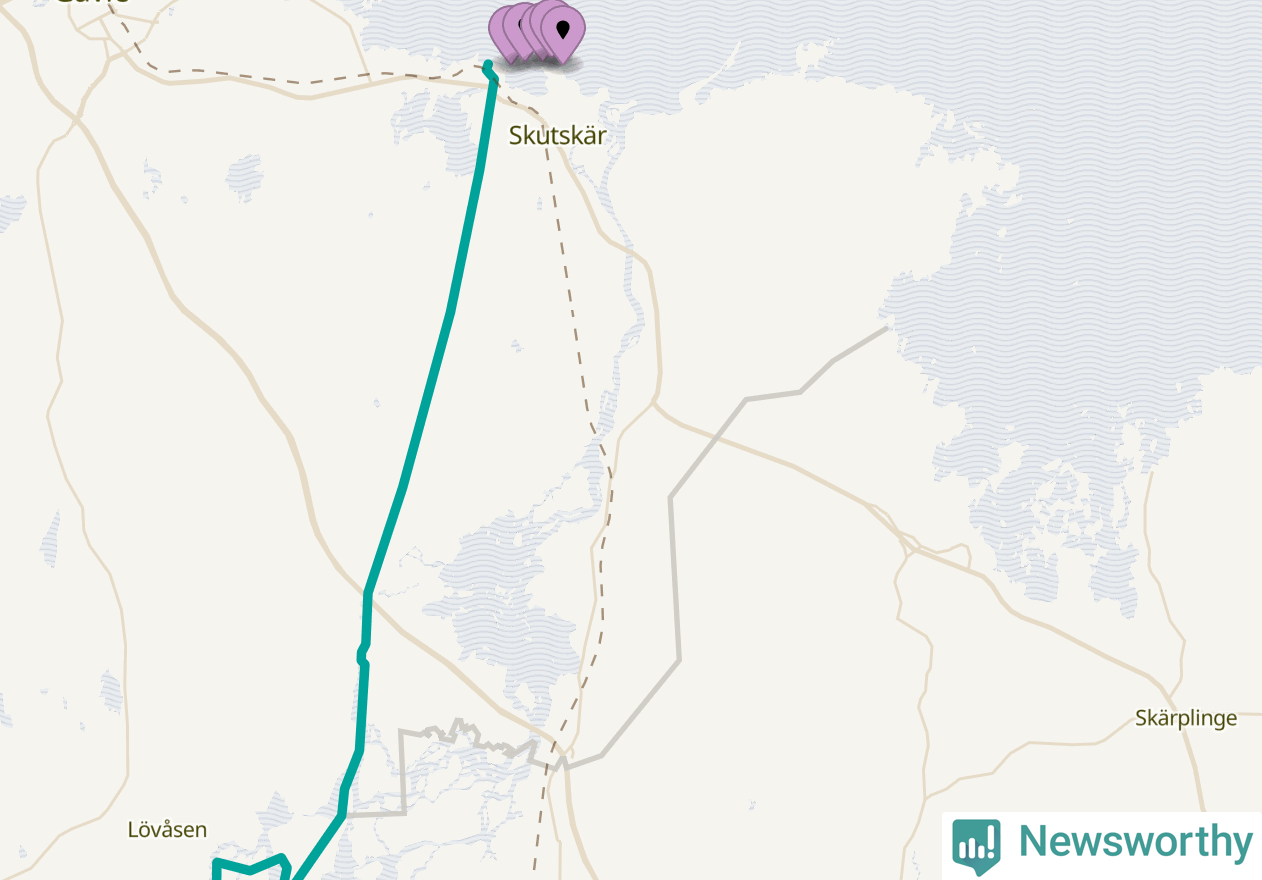Click the black dot inside the front pin

point(563,28)
